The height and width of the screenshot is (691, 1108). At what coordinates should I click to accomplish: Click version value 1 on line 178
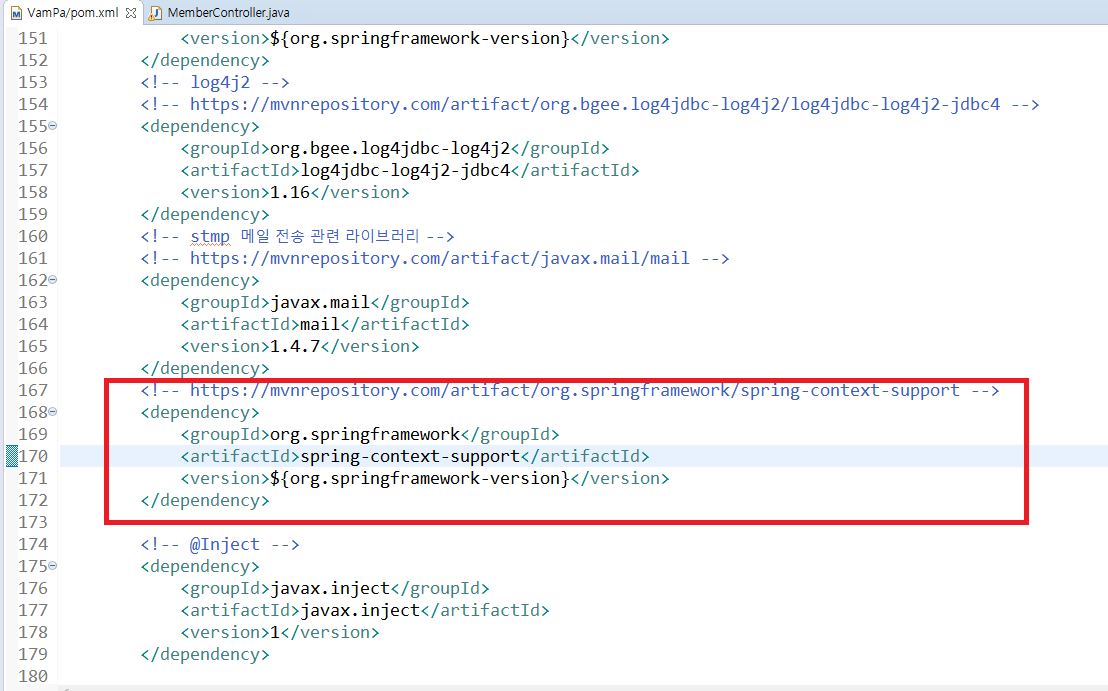275,632
